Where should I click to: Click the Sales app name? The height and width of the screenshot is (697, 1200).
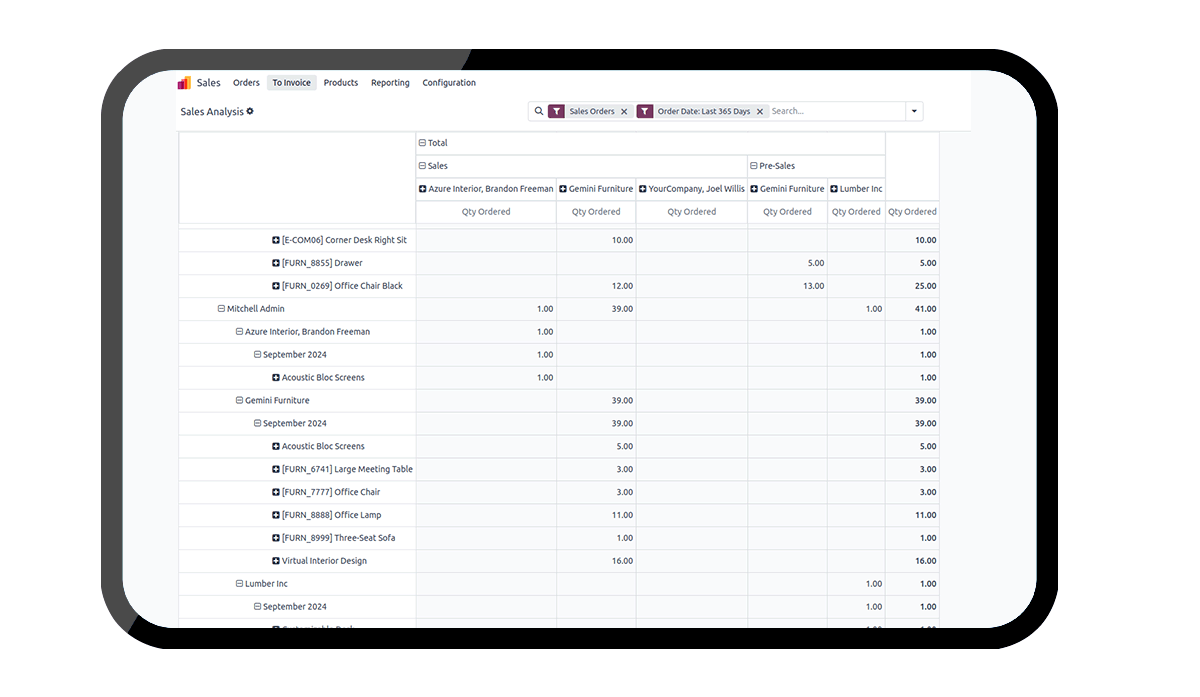208,83
